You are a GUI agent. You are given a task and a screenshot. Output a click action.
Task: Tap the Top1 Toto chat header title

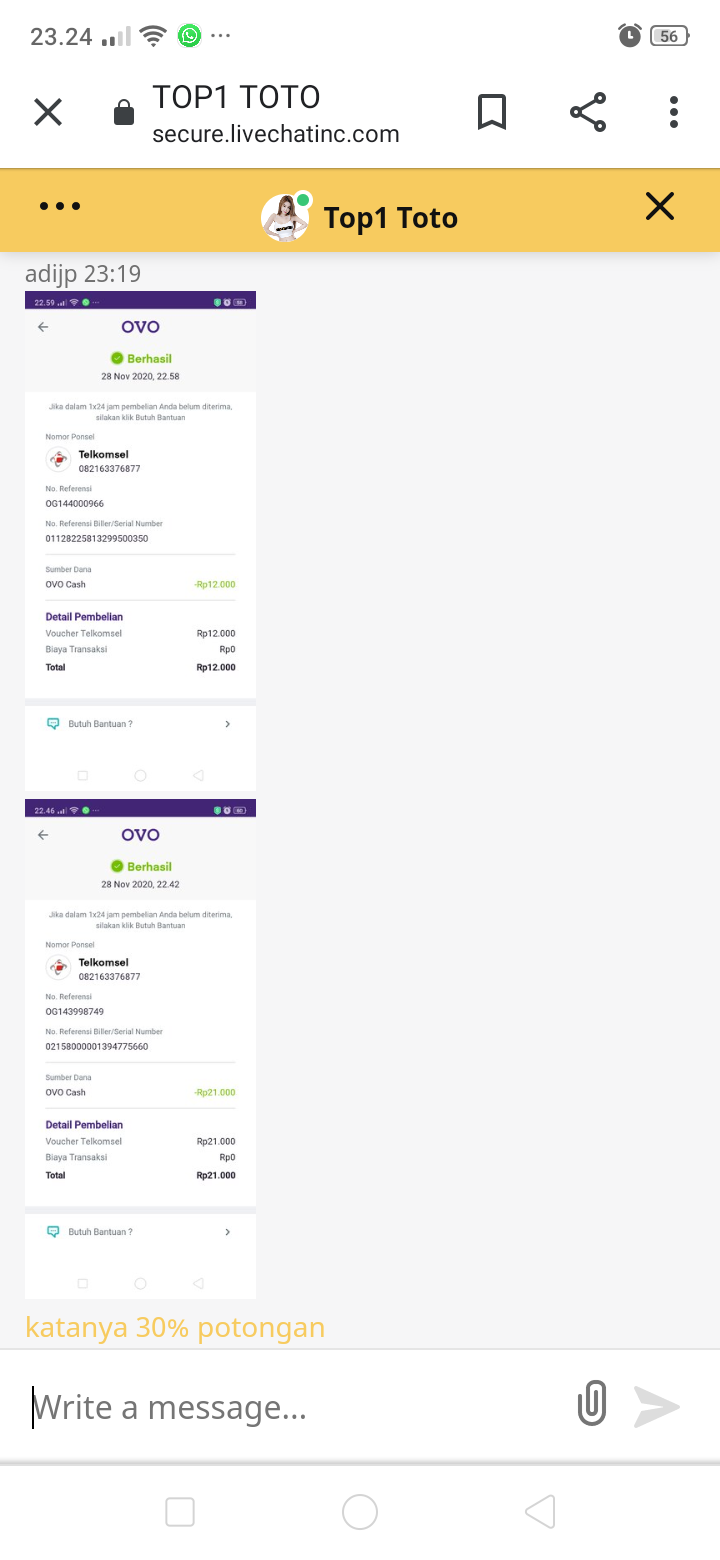391,218
